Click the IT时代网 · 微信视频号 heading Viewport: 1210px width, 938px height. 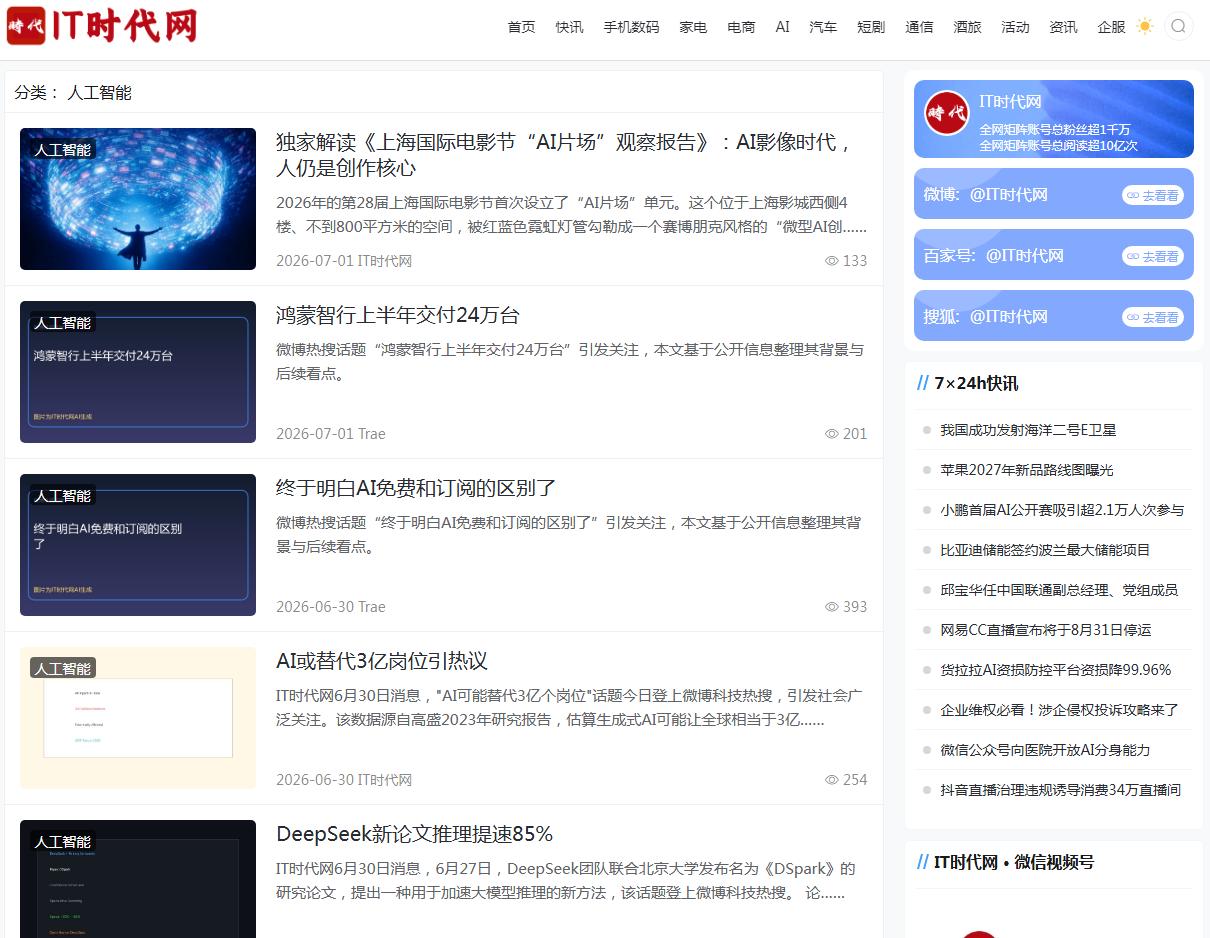coord(1014,862)
